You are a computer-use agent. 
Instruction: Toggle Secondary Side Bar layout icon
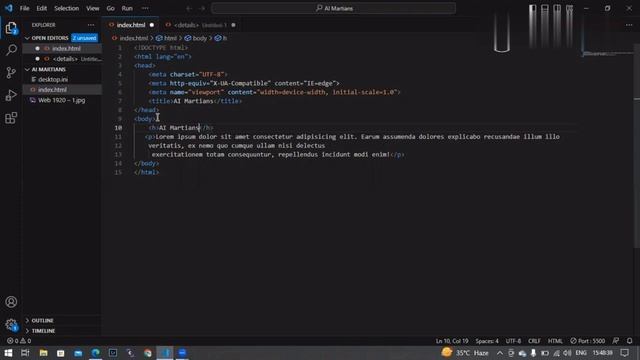point(557,8)
